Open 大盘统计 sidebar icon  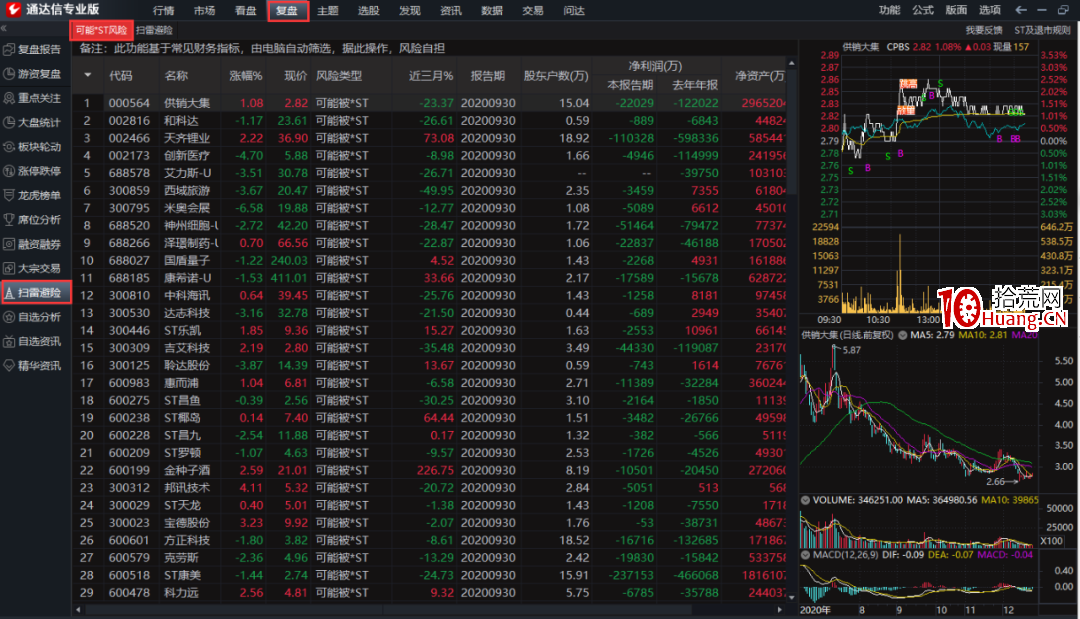pos(9,123)
